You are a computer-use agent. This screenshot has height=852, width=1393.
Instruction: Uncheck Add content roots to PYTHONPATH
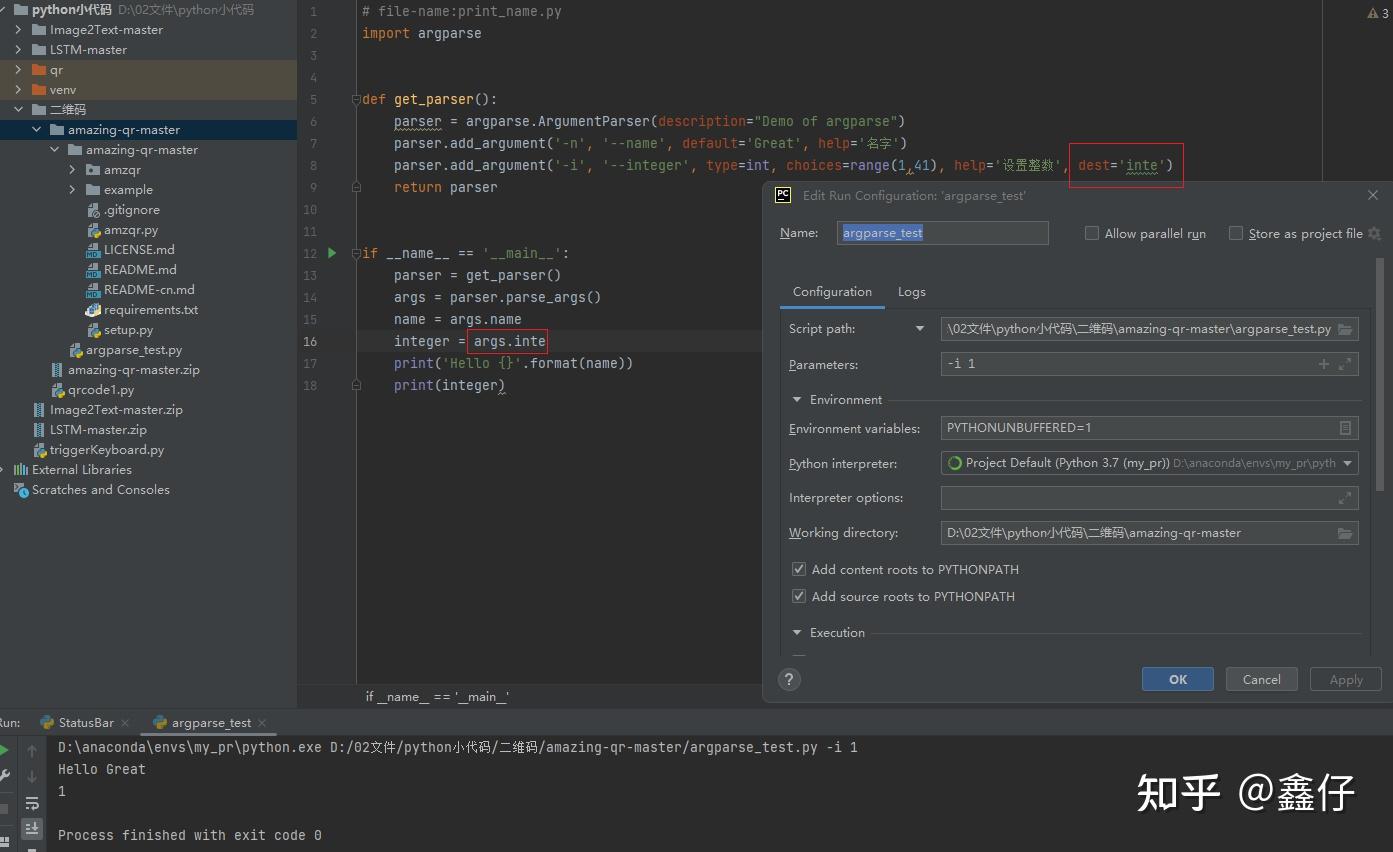pyautogui.click(x=799, y=569)
